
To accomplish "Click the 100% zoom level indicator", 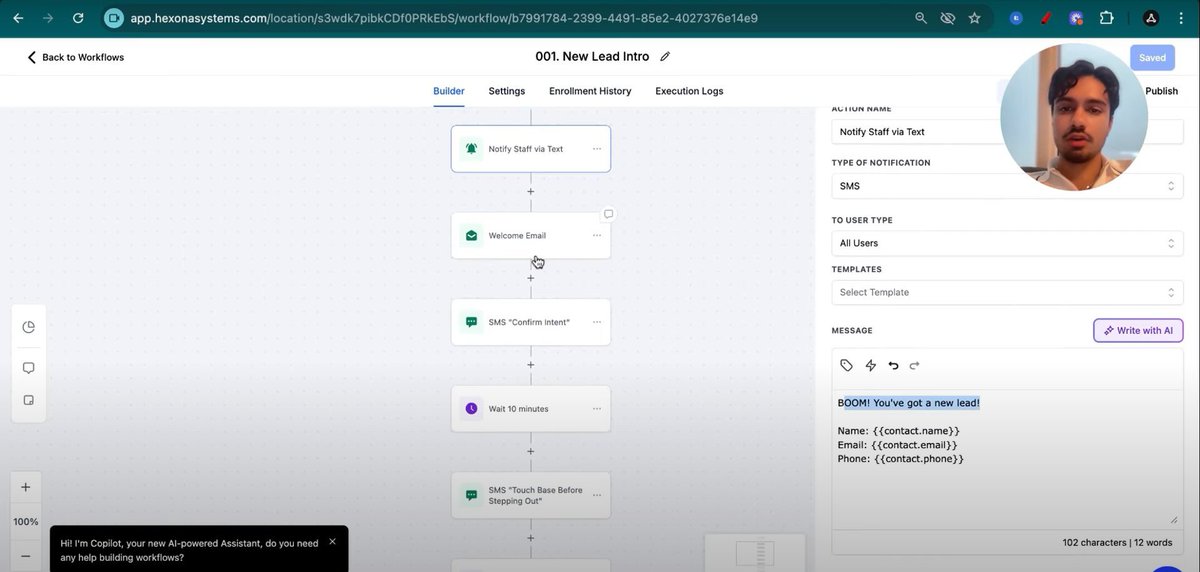I will pyautogui.click(x=26, y=522).
